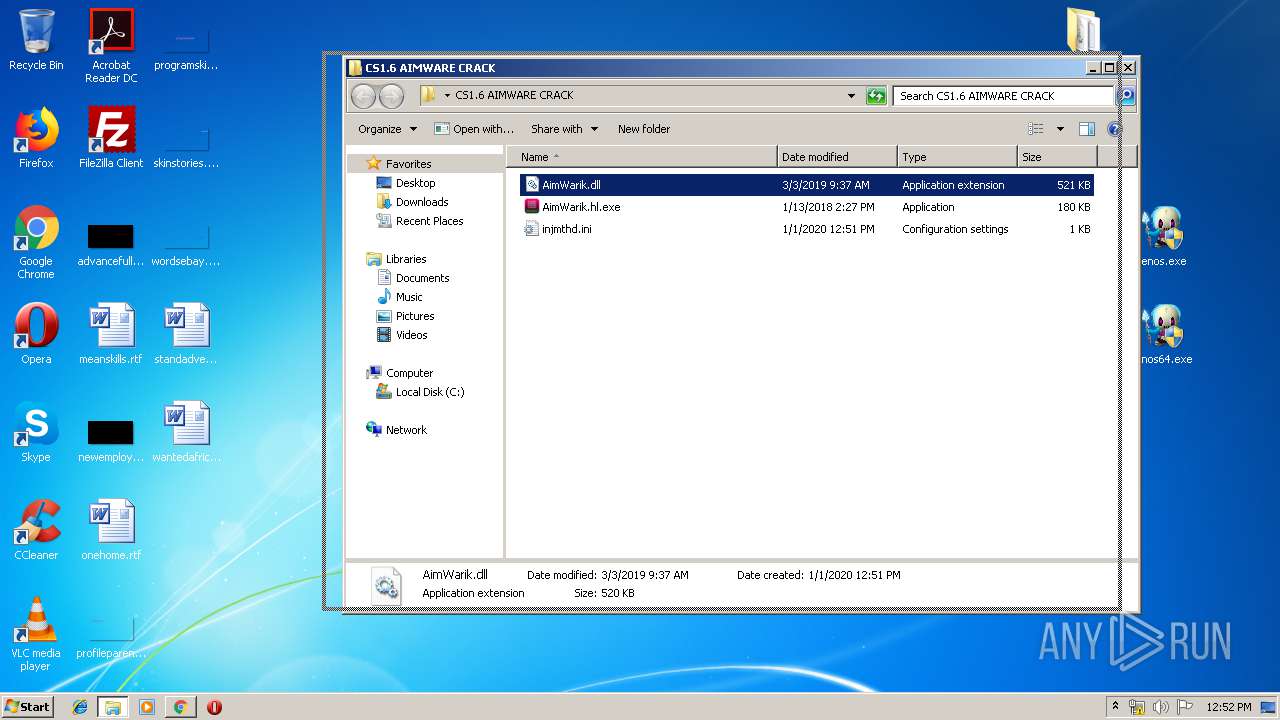Screen dimensions: 1280x720
Task: Show hidden system tray icons
Action: click(1115, 706)
